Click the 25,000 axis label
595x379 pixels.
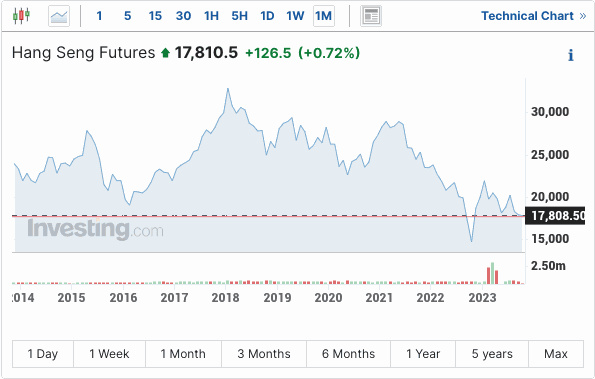click(550, 154)
